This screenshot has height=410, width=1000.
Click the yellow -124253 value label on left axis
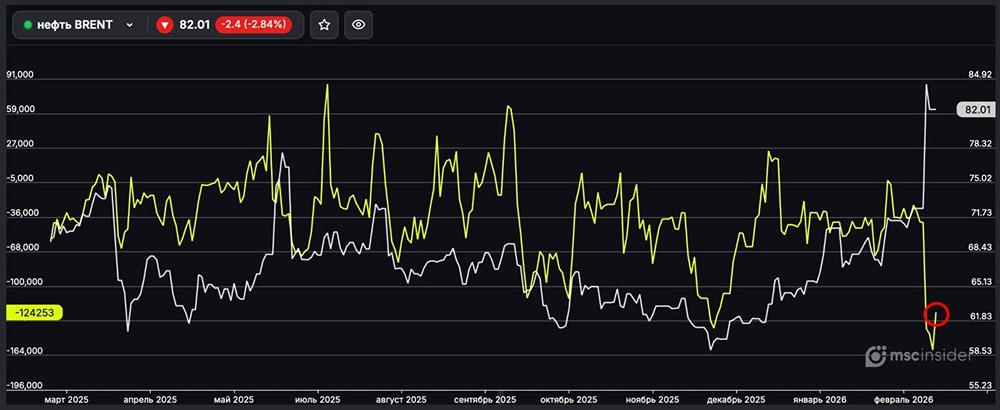tap(35, 313)
